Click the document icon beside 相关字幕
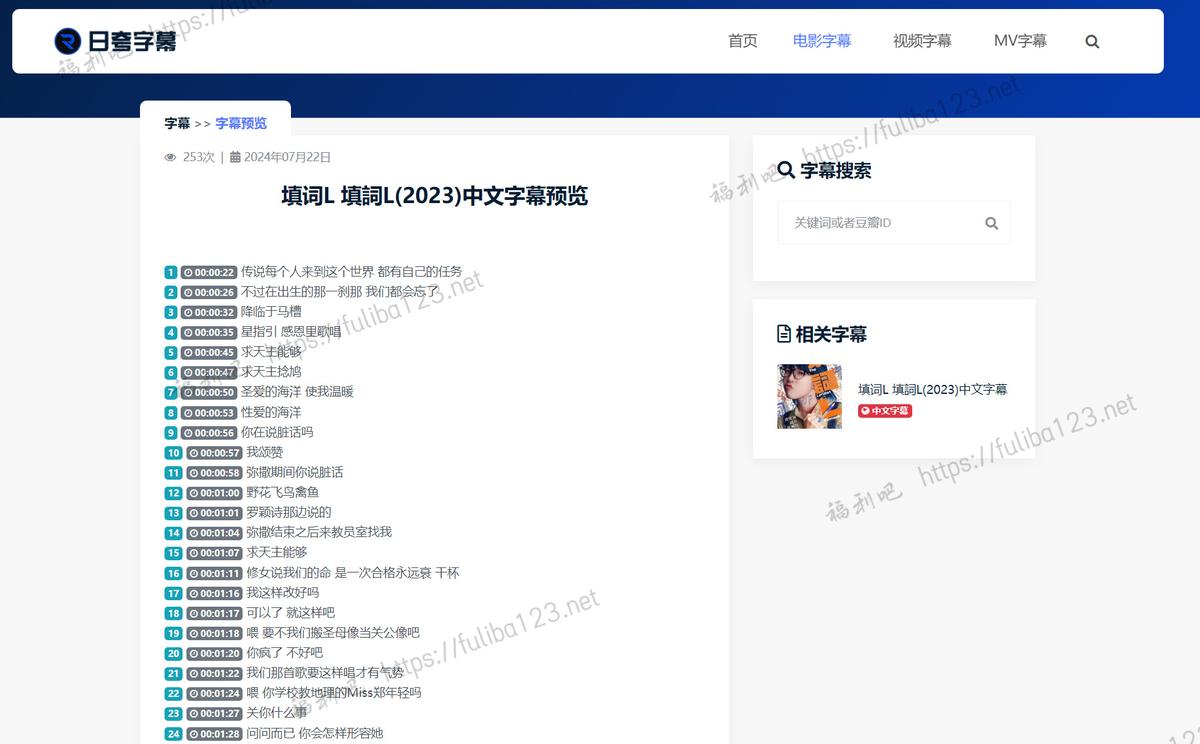1200x744 pixels. pos(784,334)
